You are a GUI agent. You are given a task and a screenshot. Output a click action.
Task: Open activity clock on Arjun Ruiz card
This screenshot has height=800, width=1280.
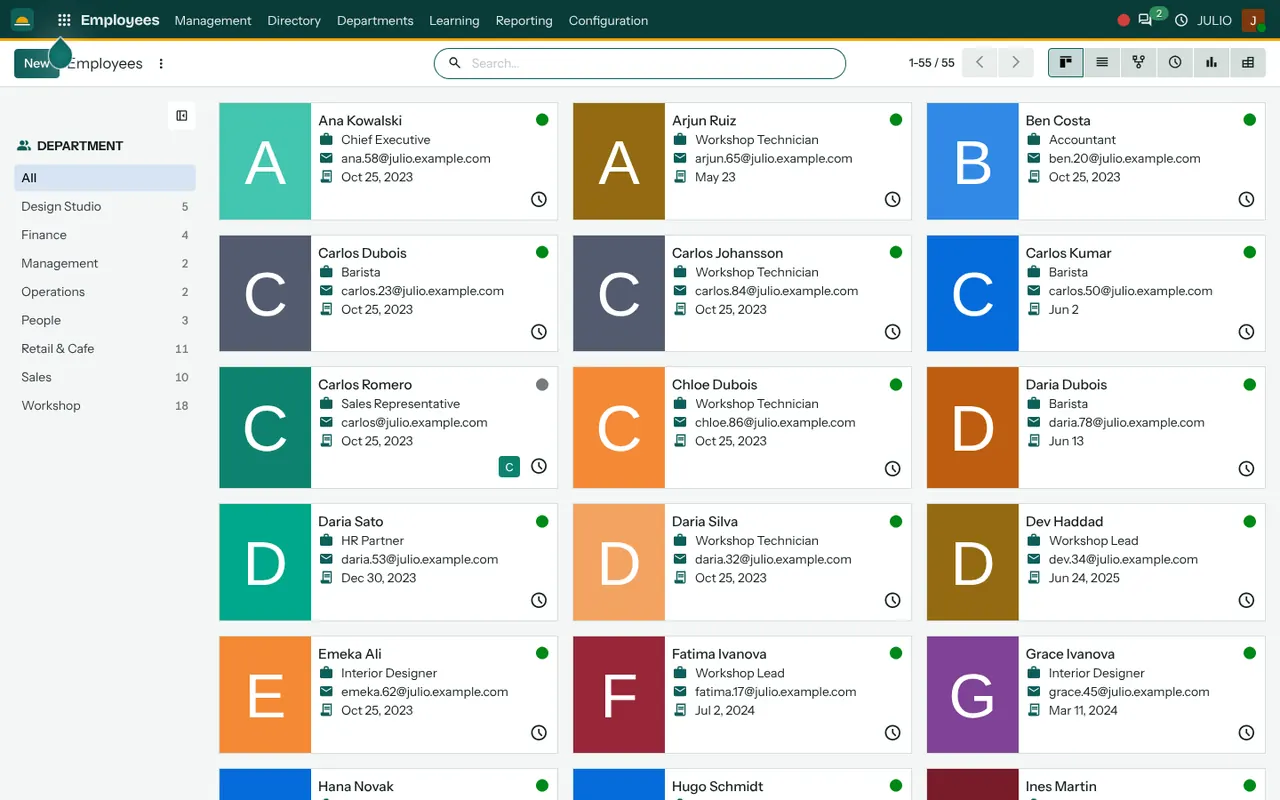[893, 199]
